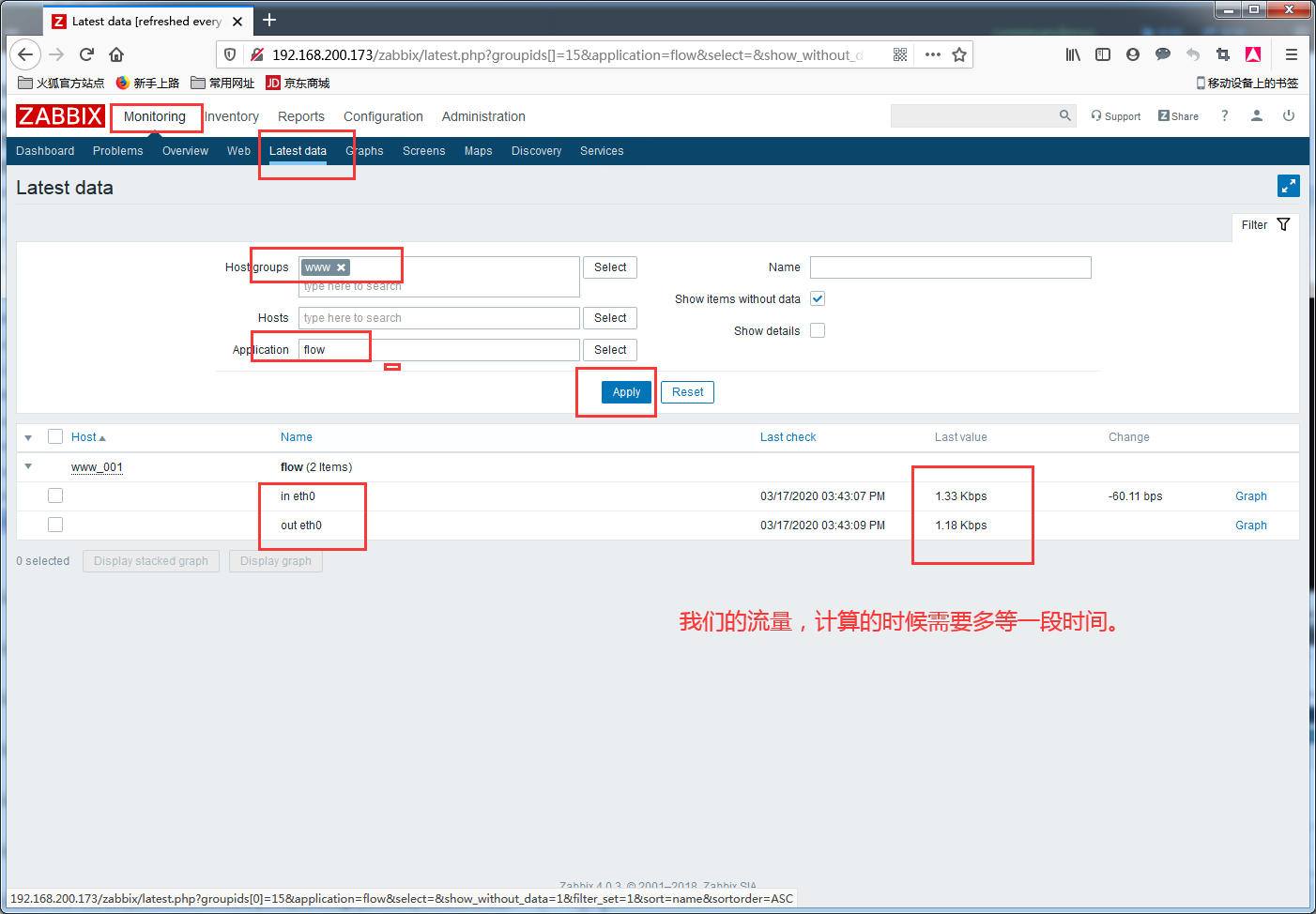
Task: Apply the filter settings
Action: tap(626, 392)
